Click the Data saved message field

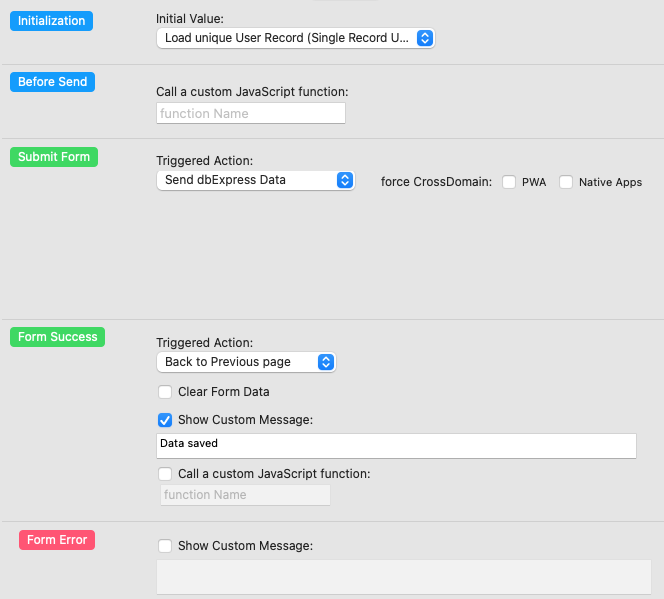(396, 445)
